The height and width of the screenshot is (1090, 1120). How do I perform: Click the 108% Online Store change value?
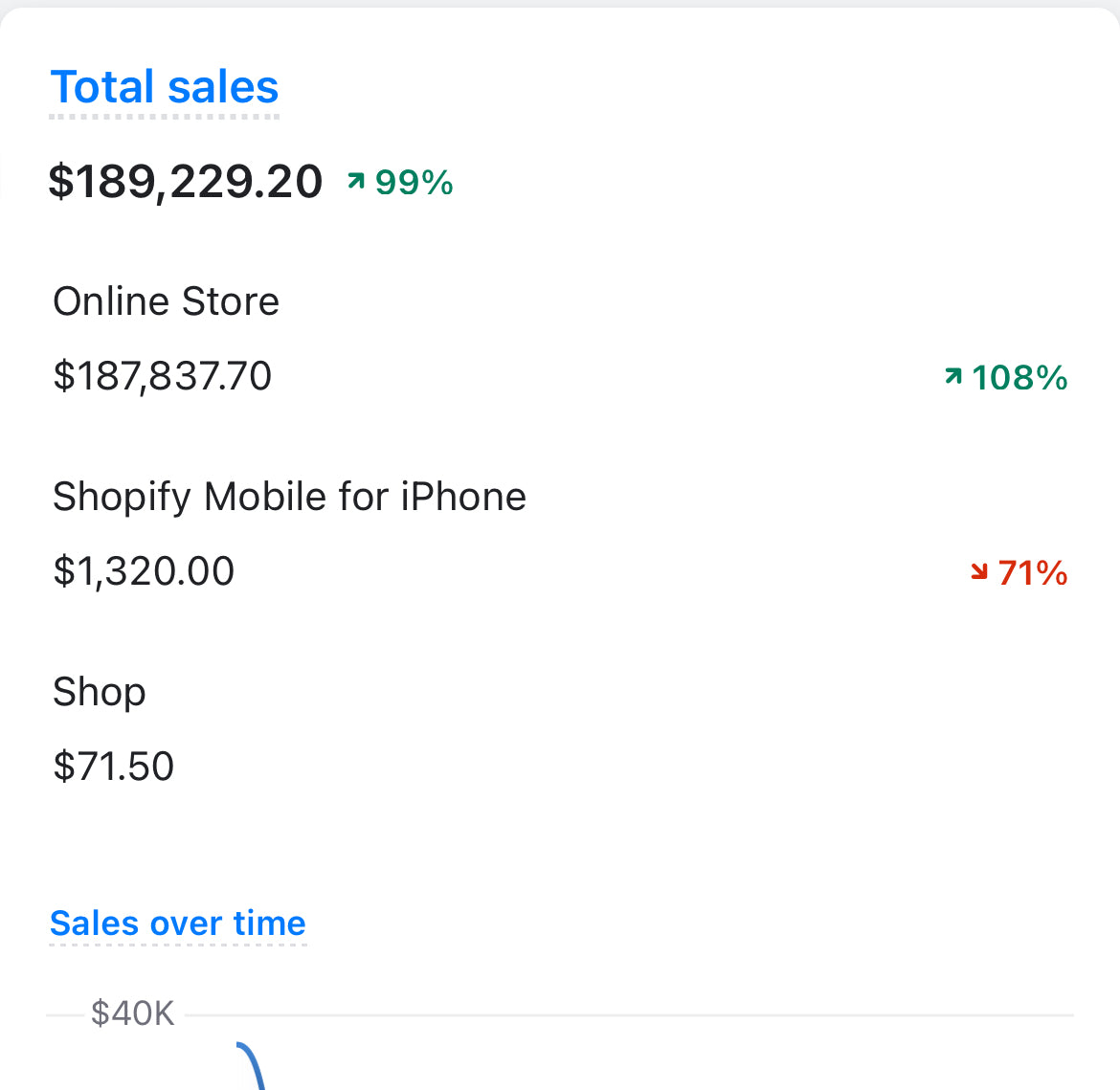point(1019,377)
